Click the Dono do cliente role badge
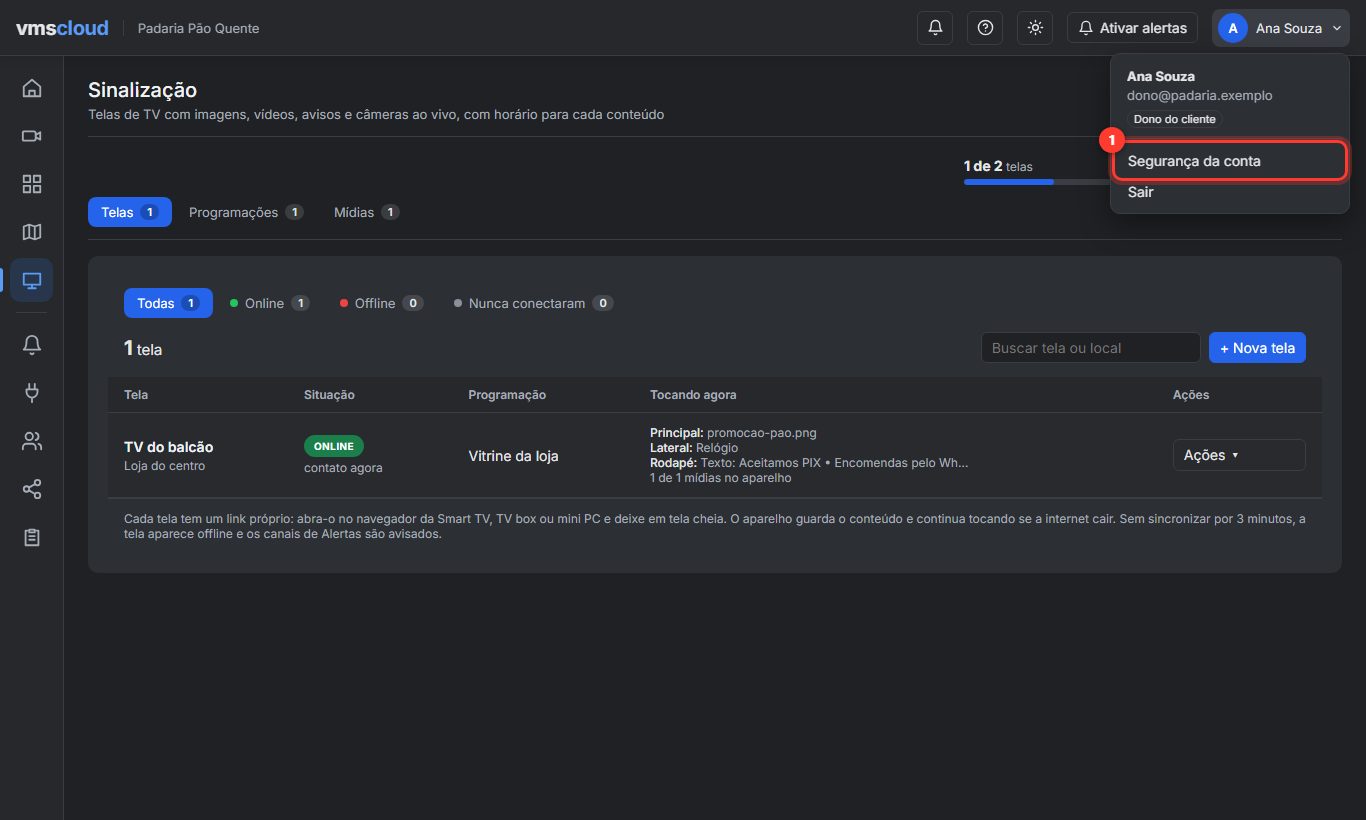 coord(1175,119)
